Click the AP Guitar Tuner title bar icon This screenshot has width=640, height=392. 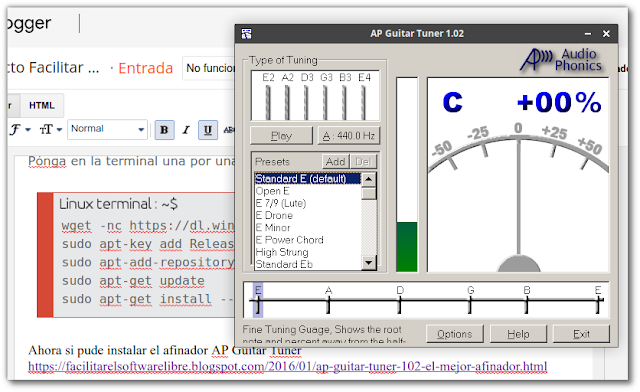click(246, 33)
